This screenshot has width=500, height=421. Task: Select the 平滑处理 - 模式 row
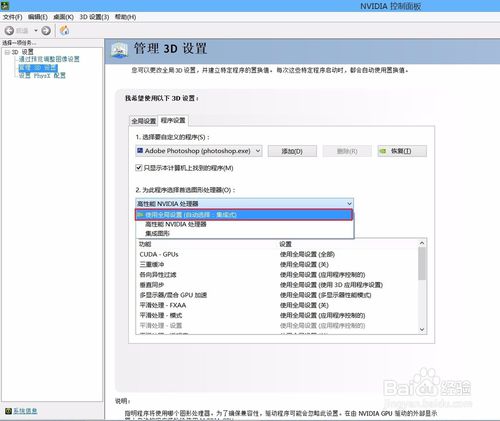tap(277, 316)
